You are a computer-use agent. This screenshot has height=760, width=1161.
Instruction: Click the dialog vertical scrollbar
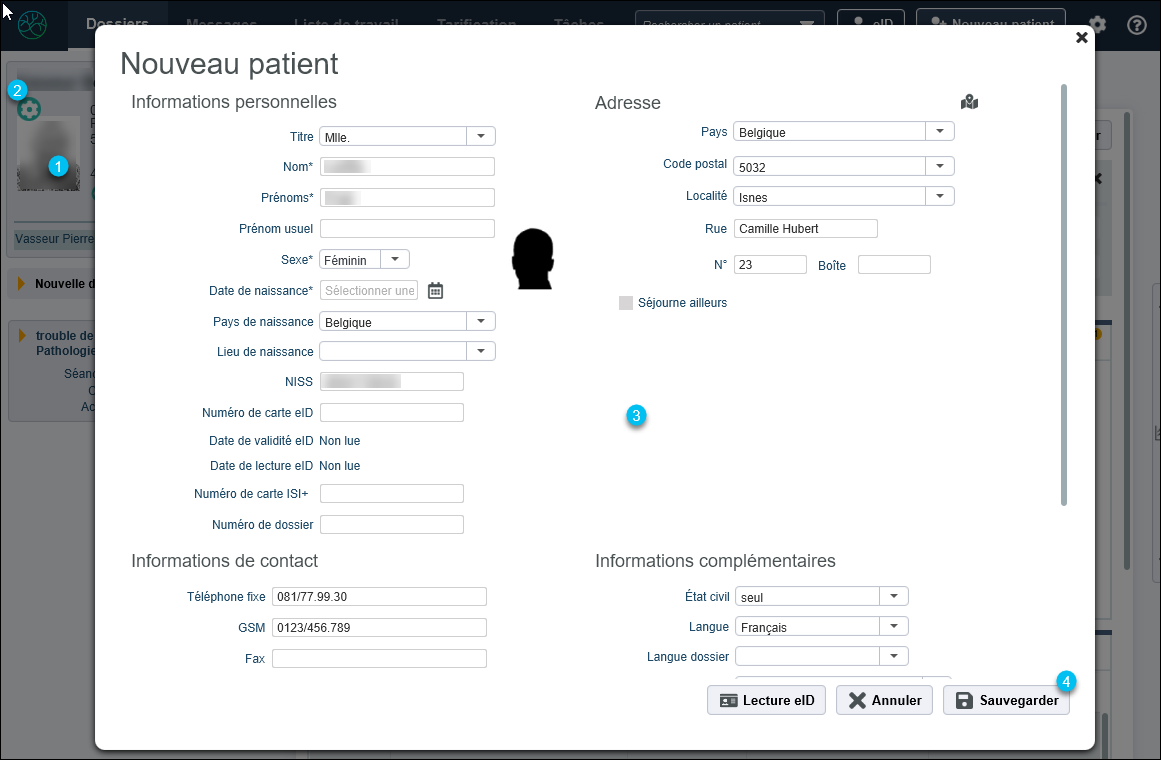pos(1064,295)
